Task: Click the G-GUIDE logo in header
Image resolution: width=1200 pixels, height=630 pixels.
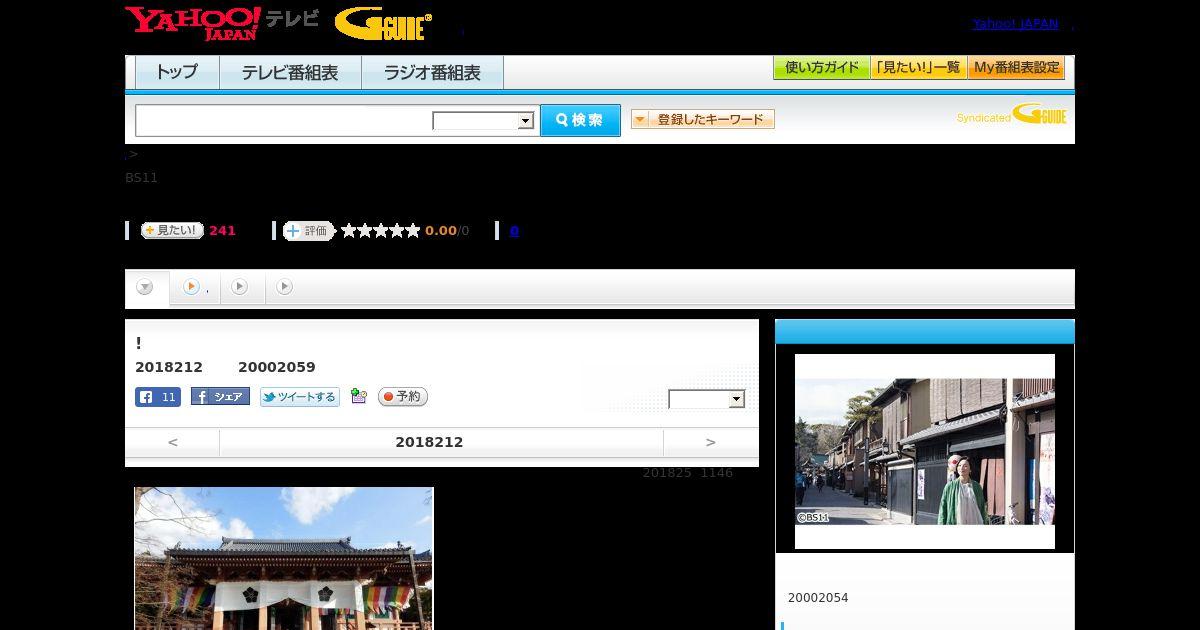Action: [383, 24]
